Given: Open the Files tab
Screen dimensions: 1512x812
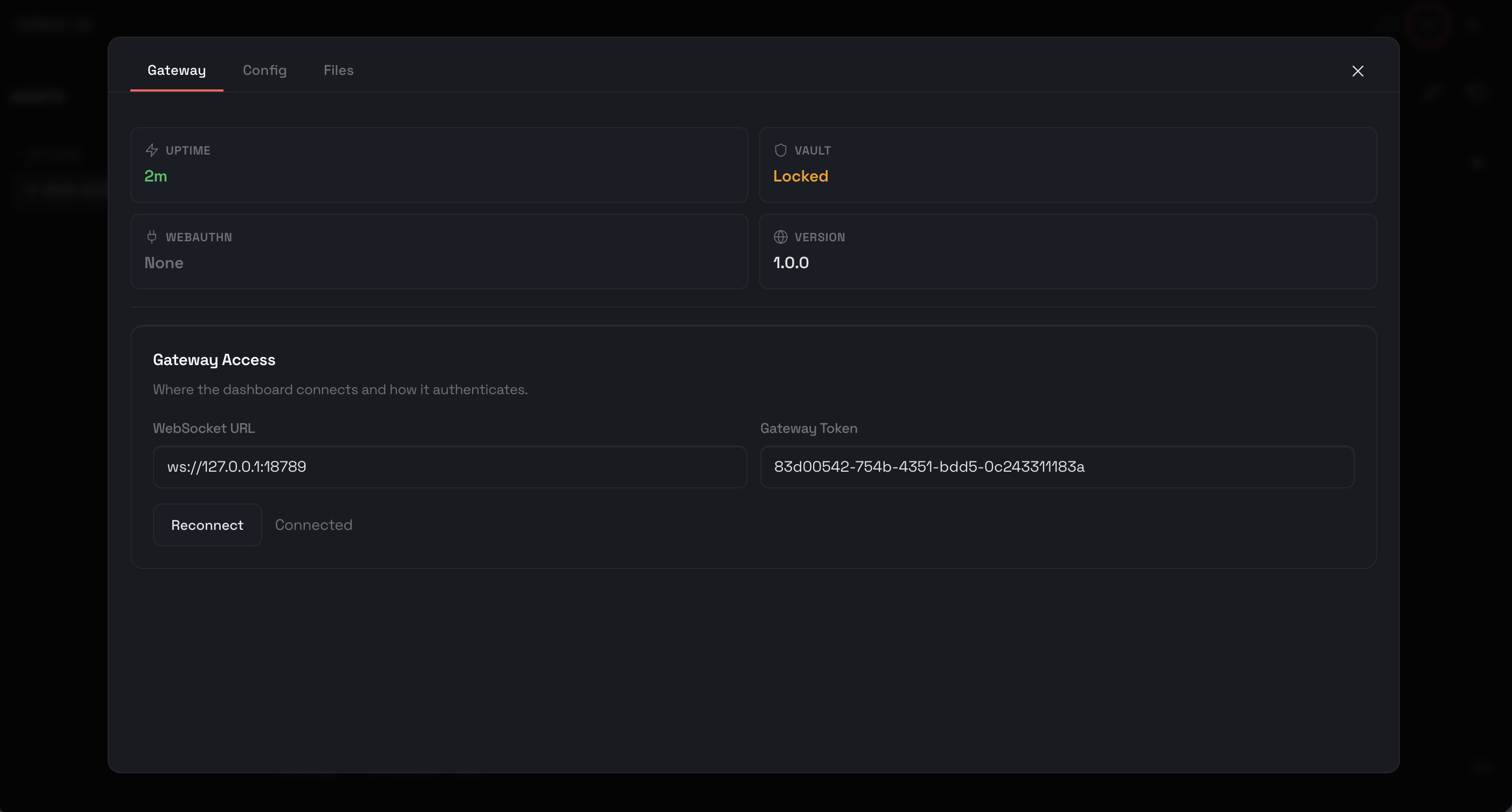Looking at the screenshot, I should [338, 71].
